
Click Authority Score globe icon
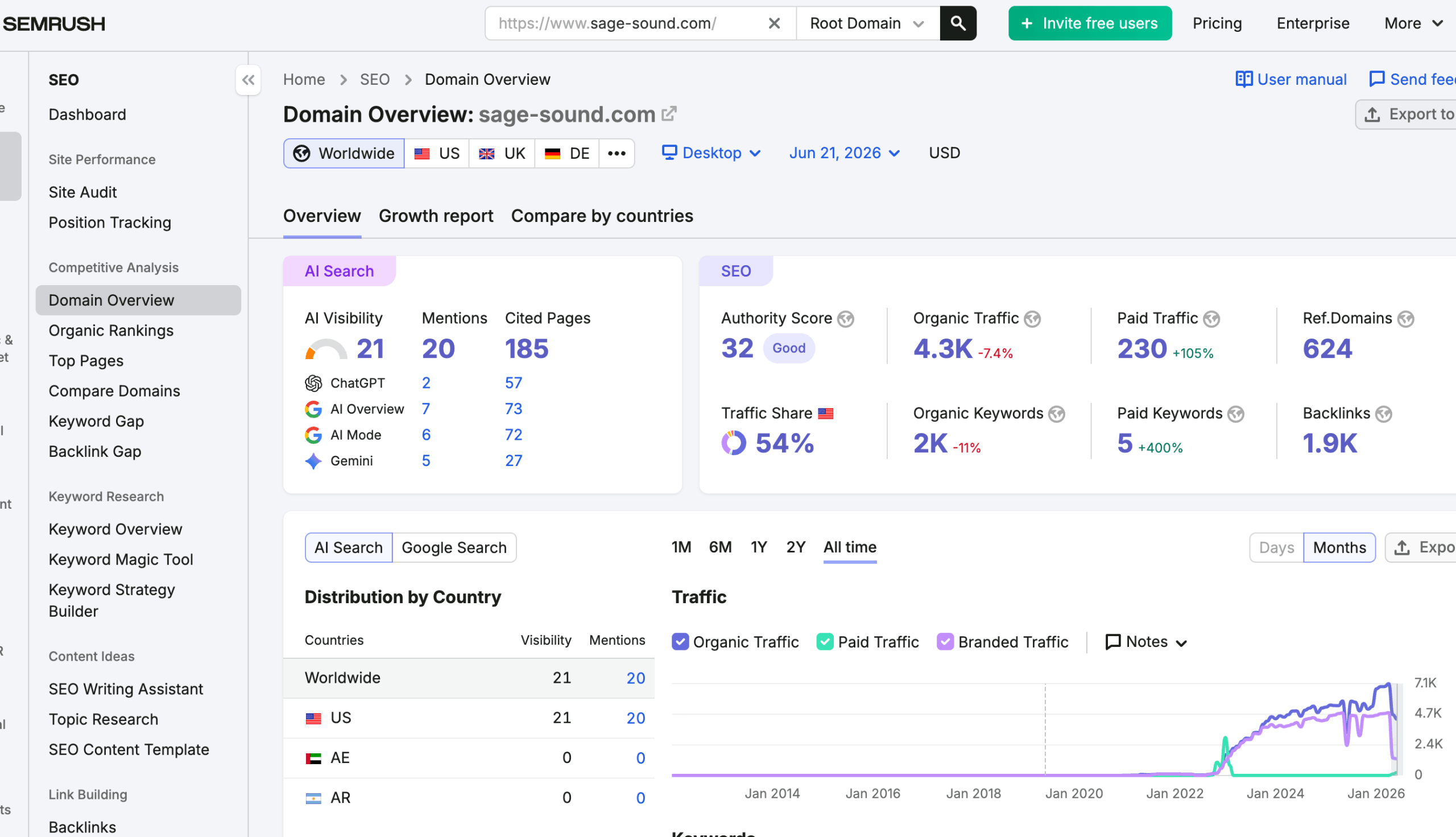tap(846, 319)
